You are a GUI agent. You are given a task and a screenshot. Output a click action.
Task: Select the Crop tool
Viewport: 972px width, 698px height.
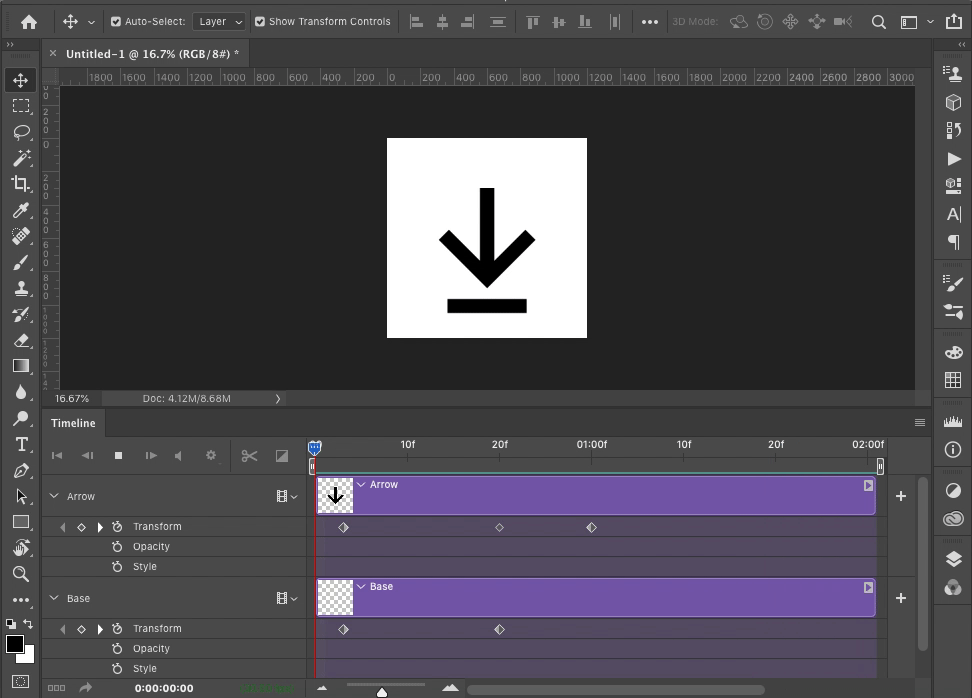(20, 184)
